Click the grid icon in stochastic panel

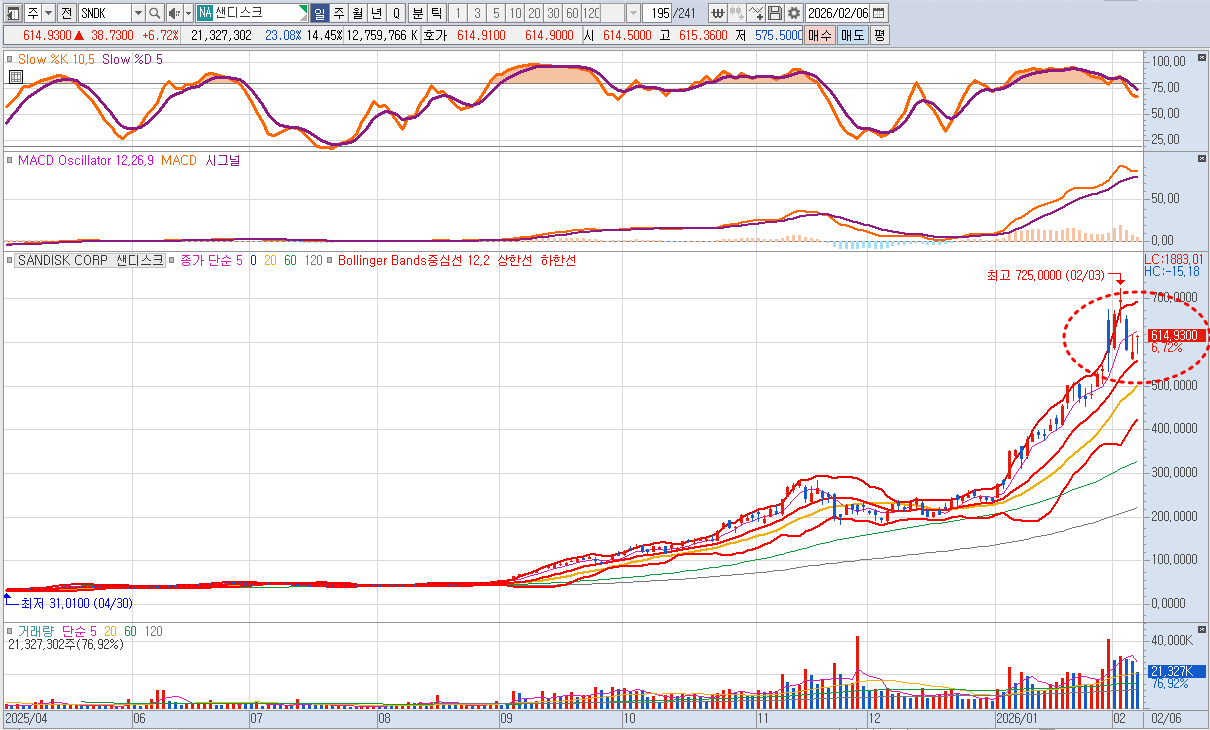(x=15, y=76)
